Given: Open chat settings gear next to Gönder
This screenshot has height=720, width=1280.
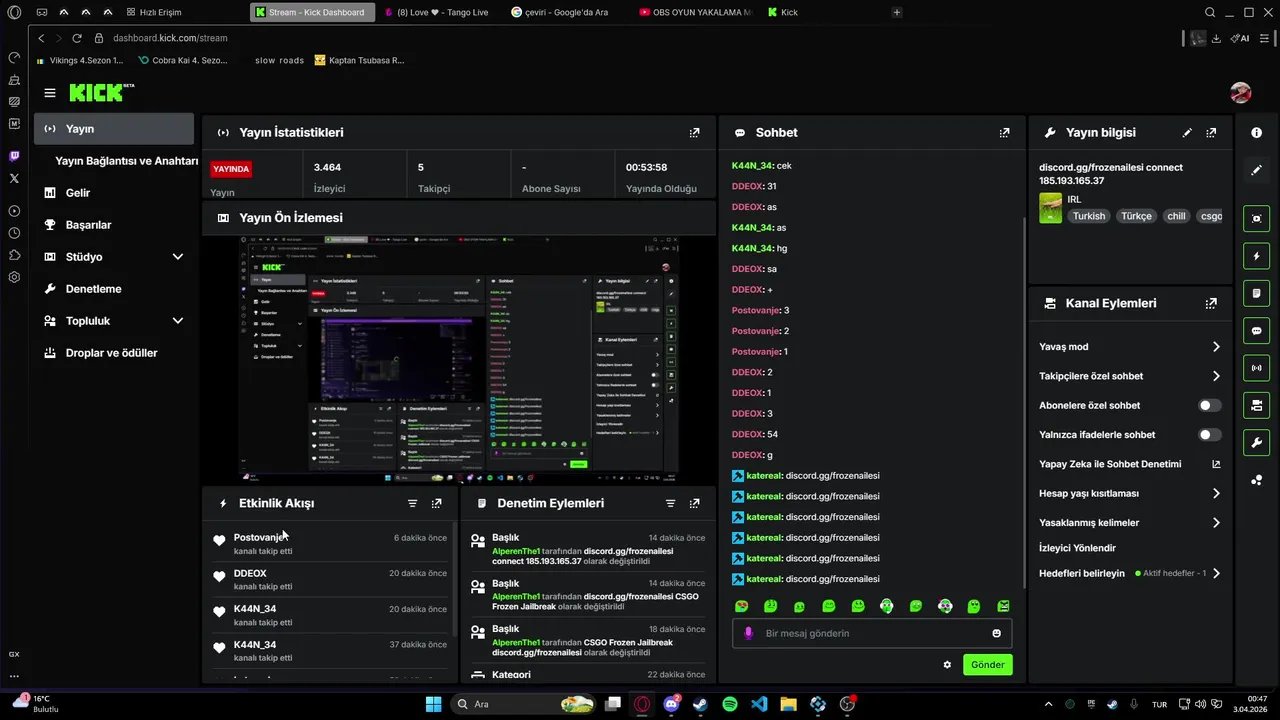Looking at the screenshot, I should (x=947, y=664).
